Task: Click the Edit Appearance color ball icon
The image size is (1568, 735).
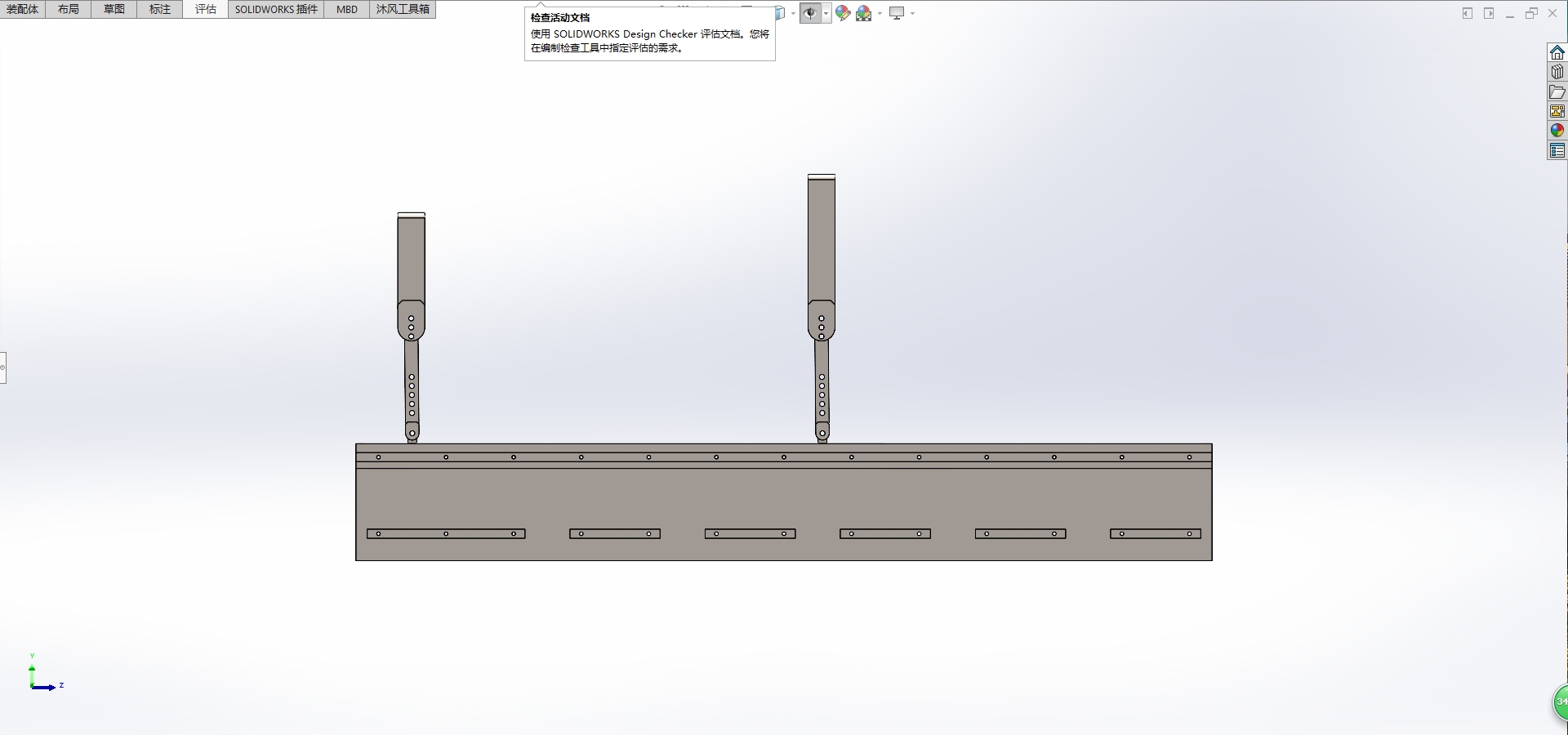Action: click(x=843, y=13)
